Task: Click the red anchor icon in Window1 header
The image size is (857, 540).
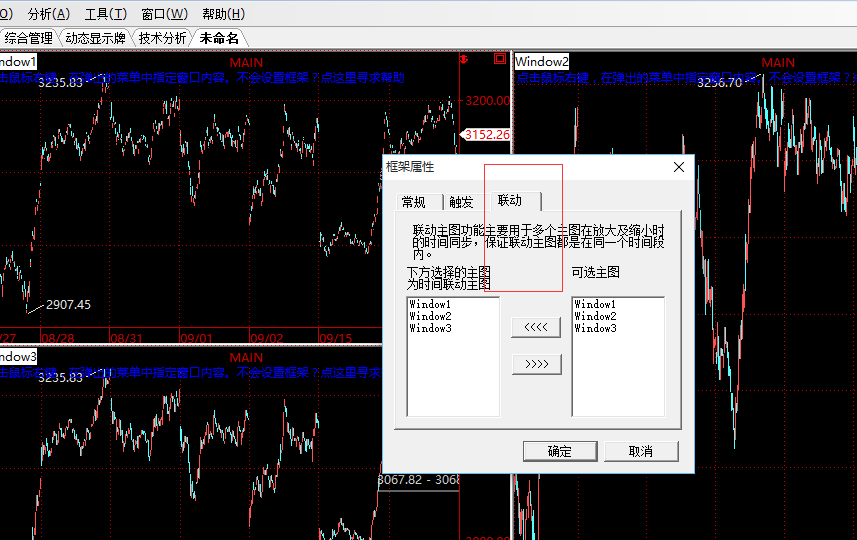Action: point(463,60)
